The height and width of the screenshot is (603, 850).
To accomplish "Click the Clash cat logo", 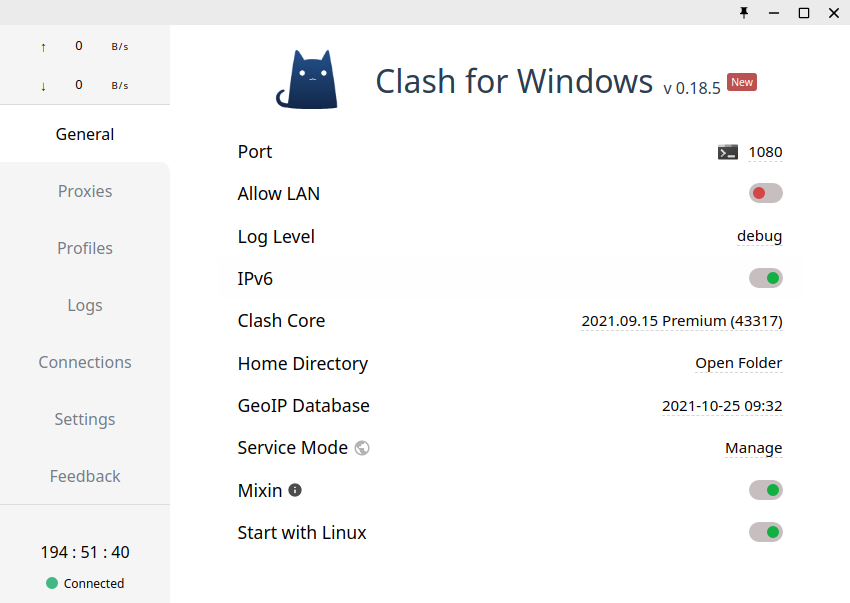I will pyautogui.click(x=307, y=80).
